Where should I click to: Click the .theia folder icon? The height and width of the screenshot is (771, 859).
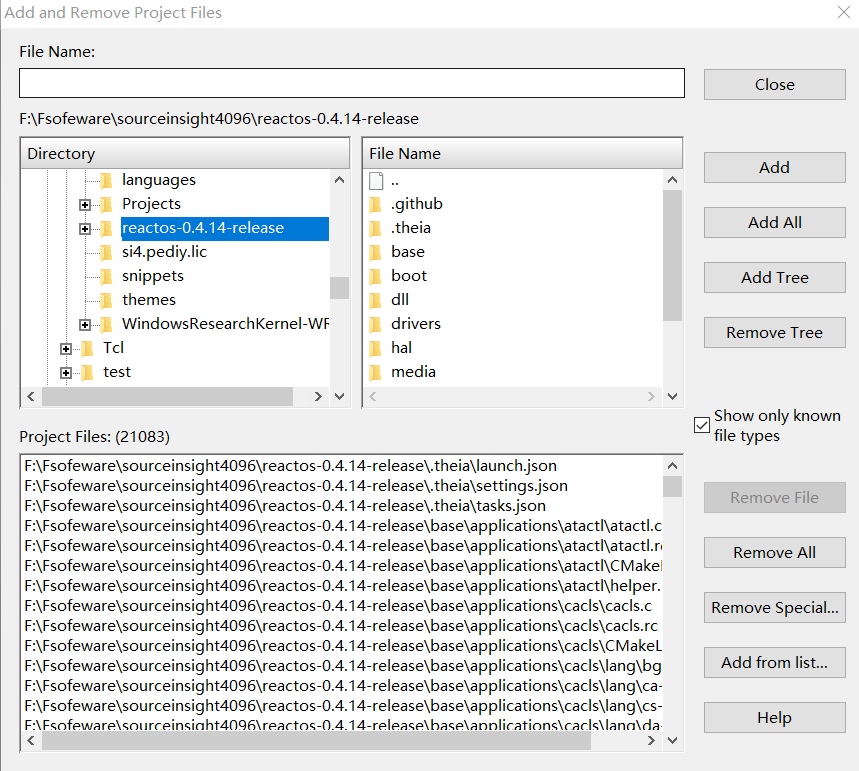(x=375, y=229)
